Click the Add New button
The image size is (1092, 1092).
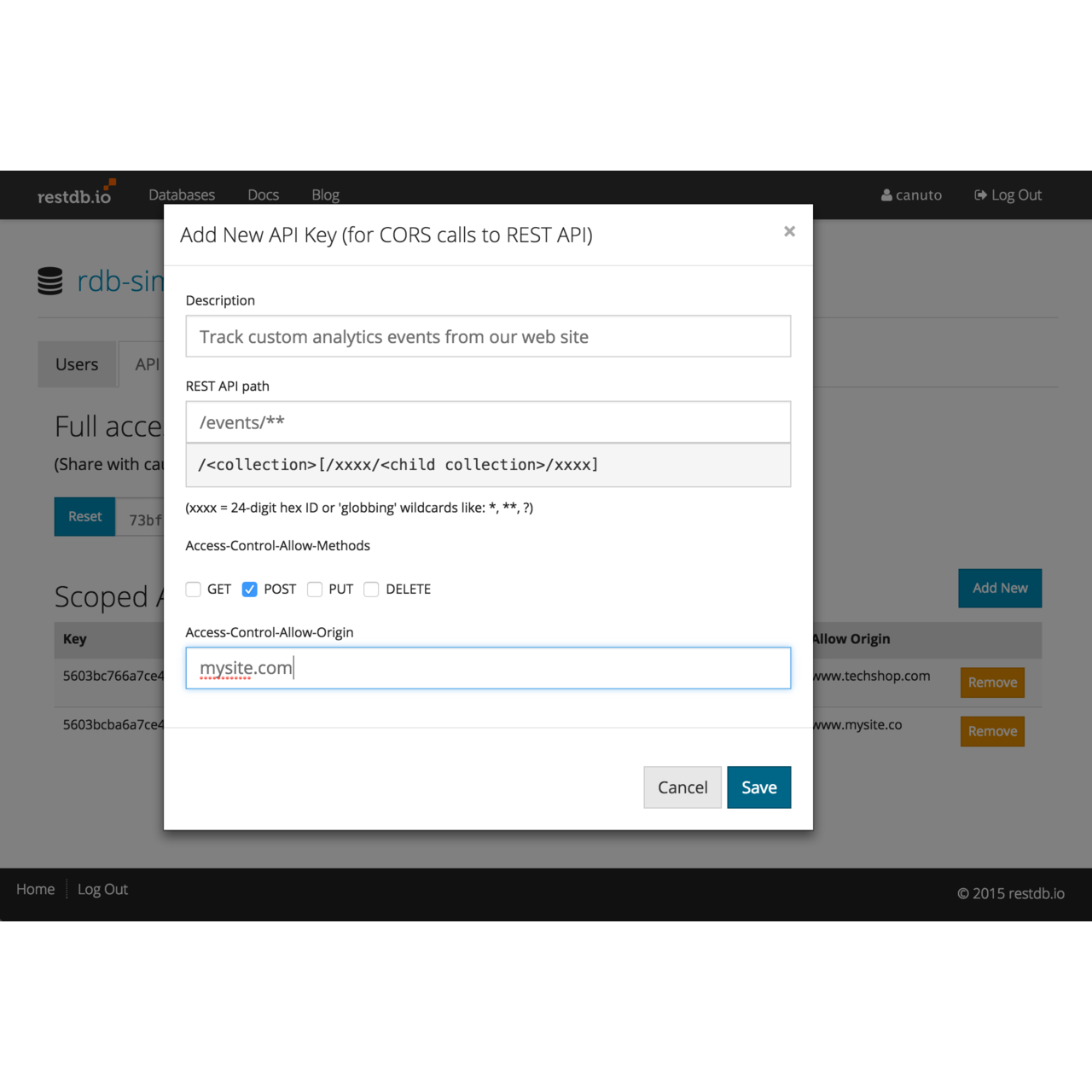pos(999,588)
